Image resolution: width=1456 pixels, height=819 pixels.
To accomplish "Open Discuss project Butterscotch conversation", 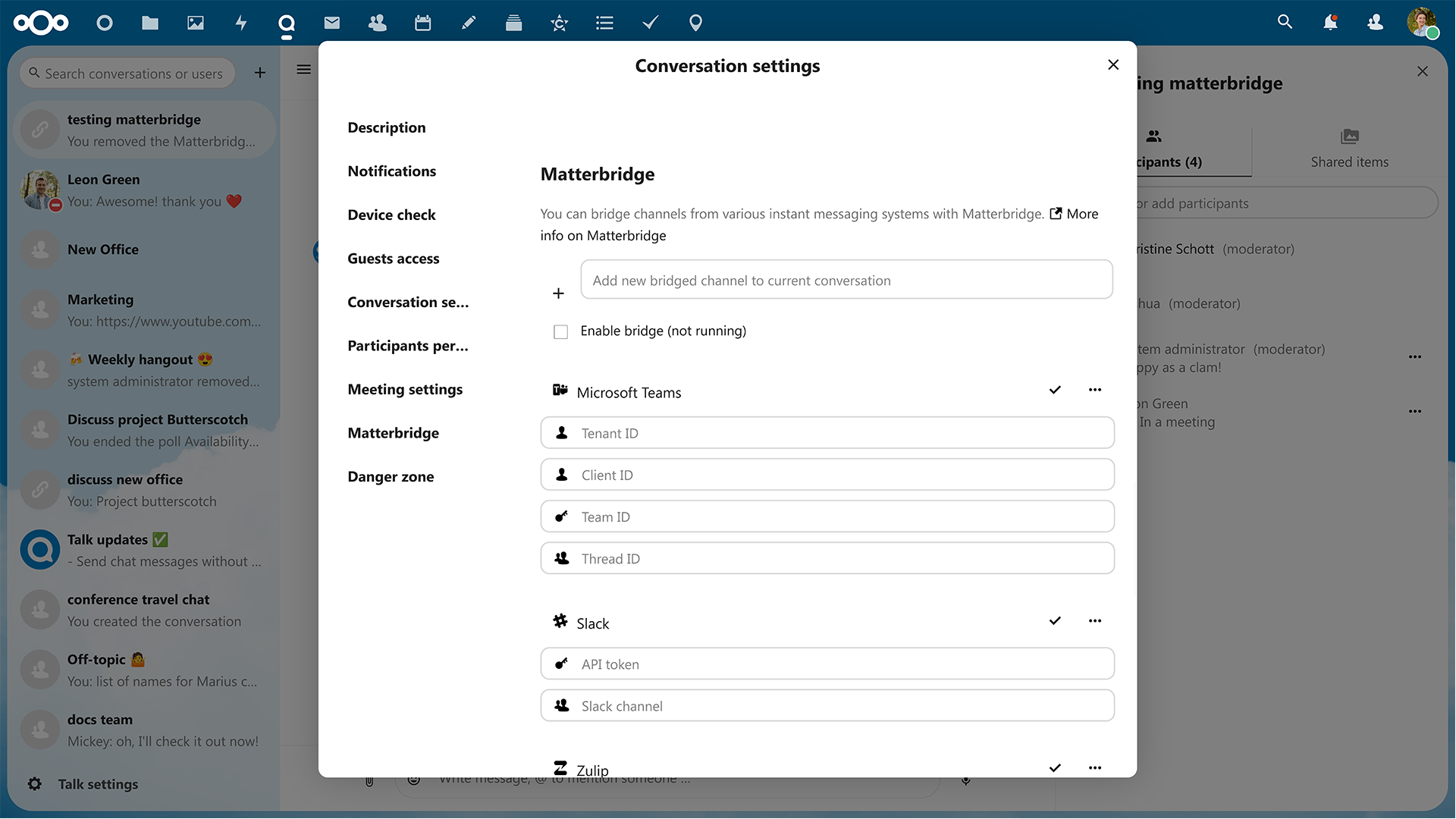I will (144, 430).
